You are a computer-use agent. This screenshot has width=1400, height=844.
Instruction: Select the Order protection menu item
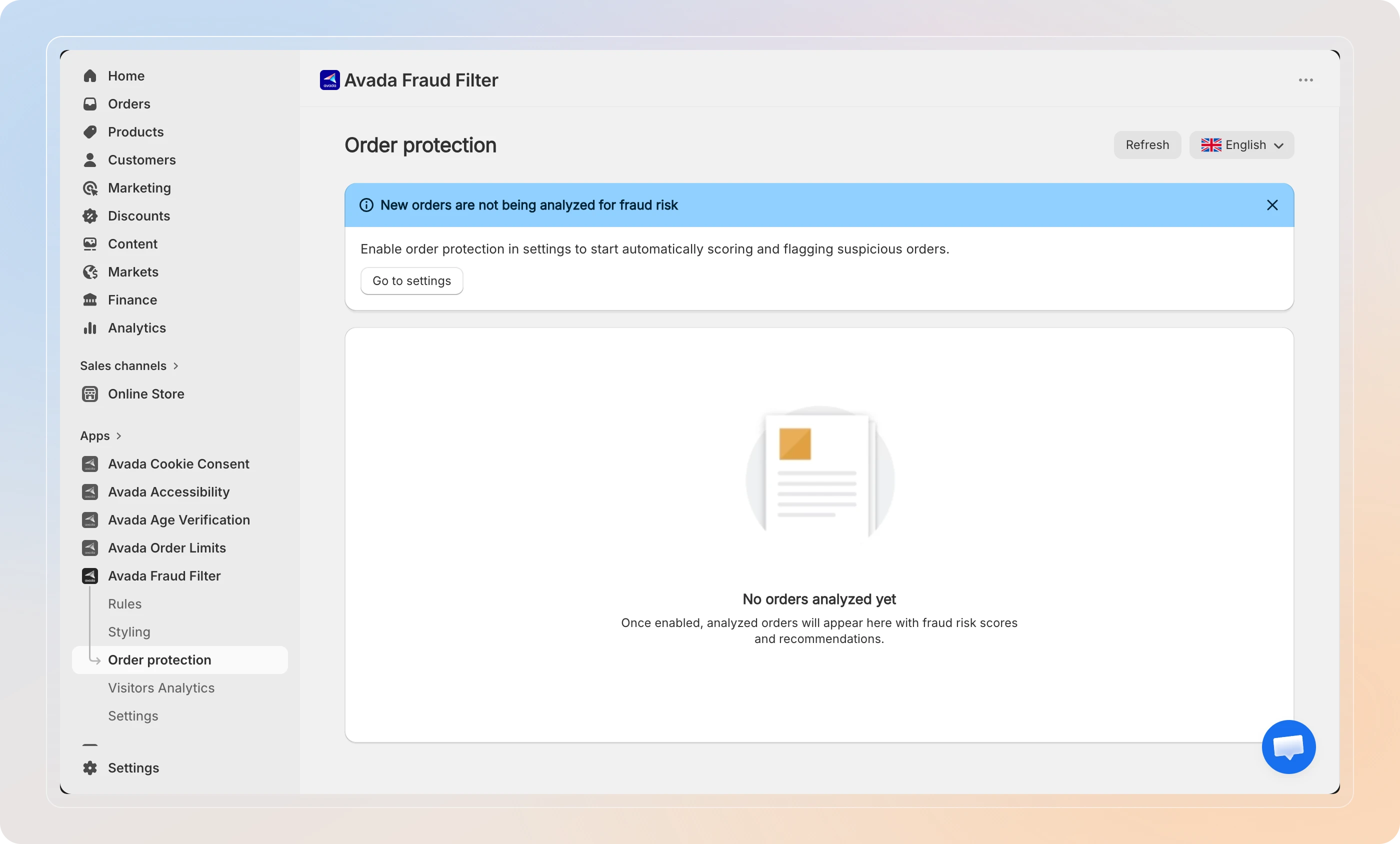click(x=179, y=660)
